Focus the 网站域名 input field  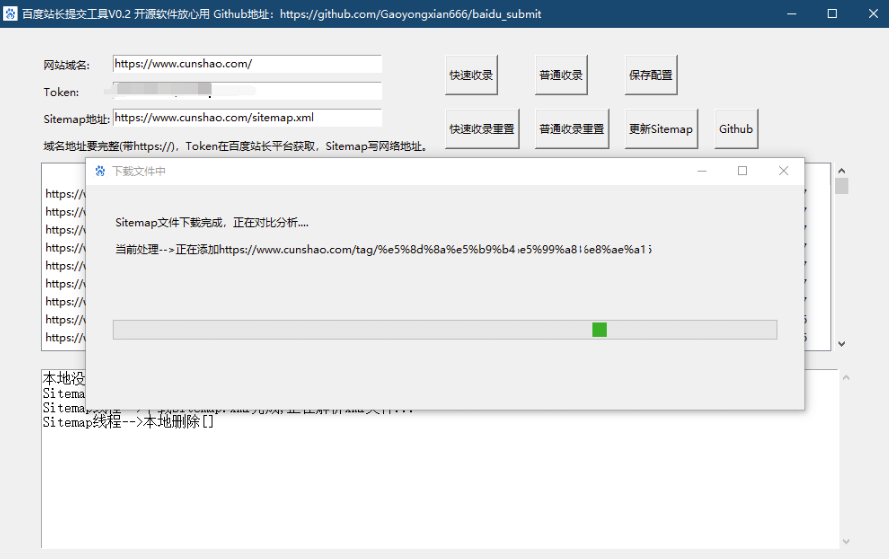tap(247, 64)
